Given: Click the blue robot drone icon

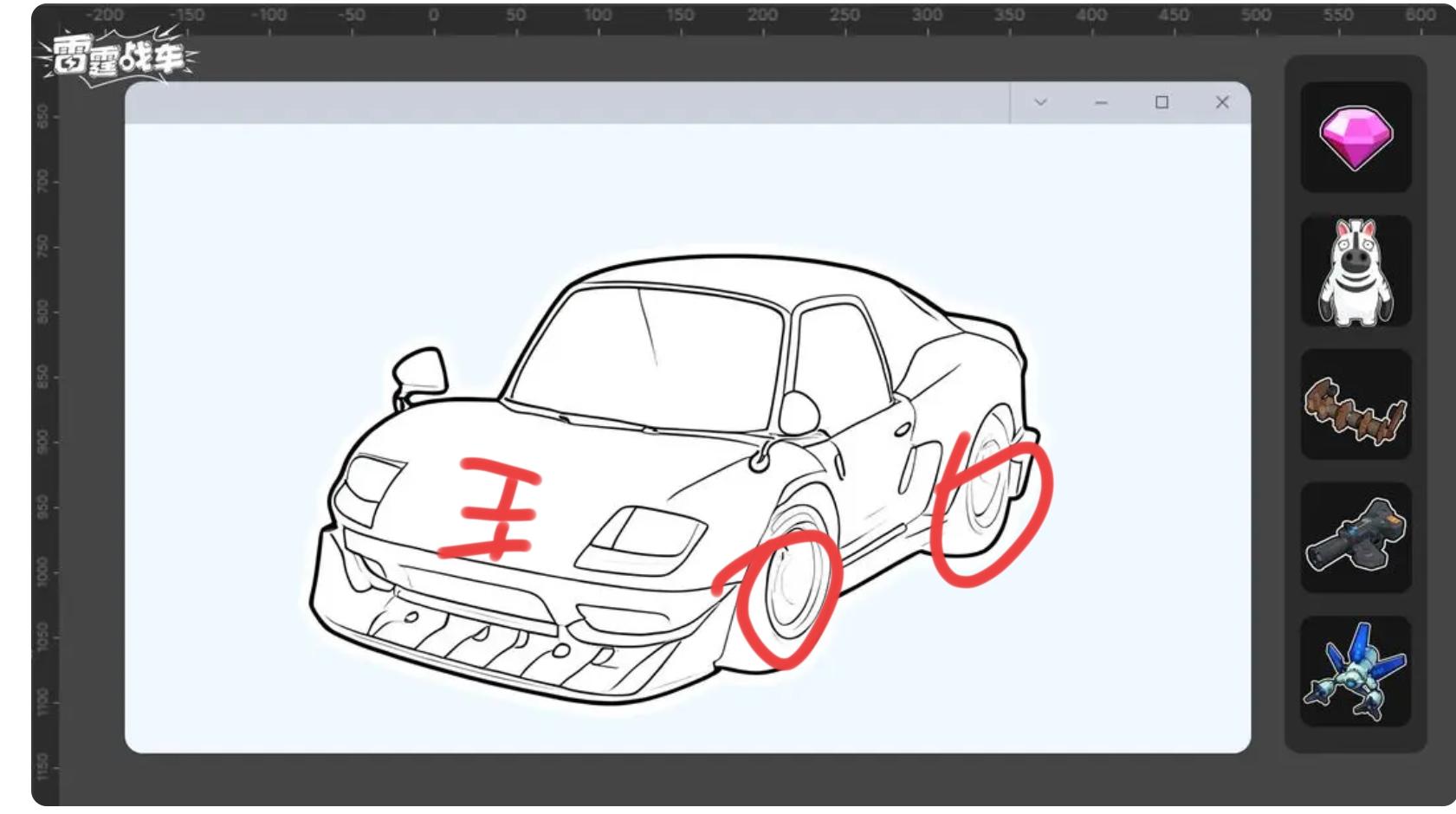Looking at the screenshot, I should [x=1356, y=672].
